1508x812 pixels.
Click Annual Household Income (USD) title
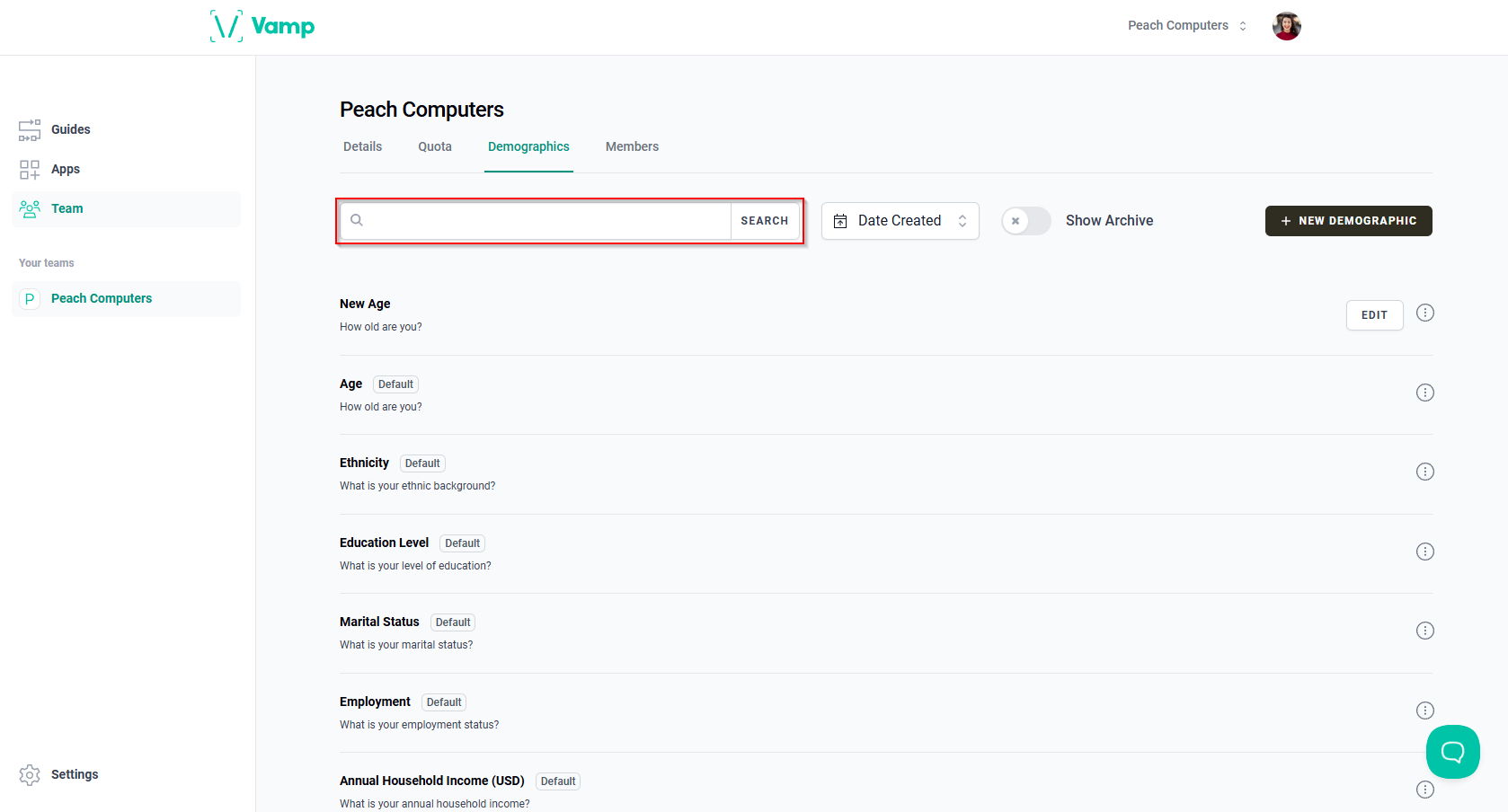coord(432,781)
